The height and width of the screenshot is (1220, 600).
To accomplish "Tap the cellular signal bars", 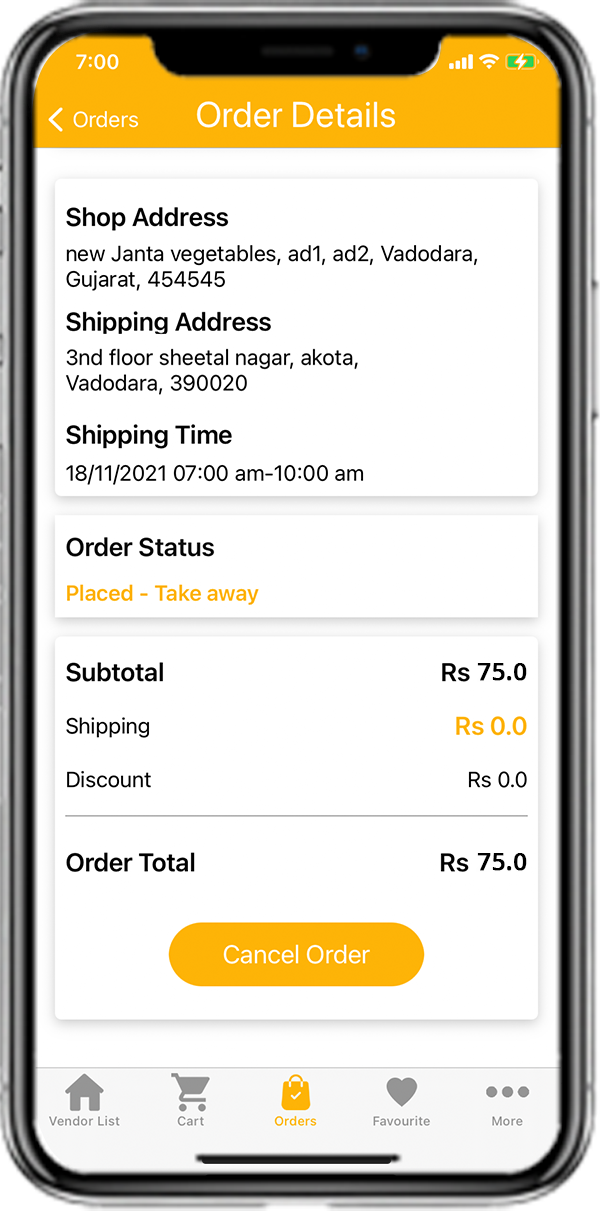I will click(x=461, y=62).
